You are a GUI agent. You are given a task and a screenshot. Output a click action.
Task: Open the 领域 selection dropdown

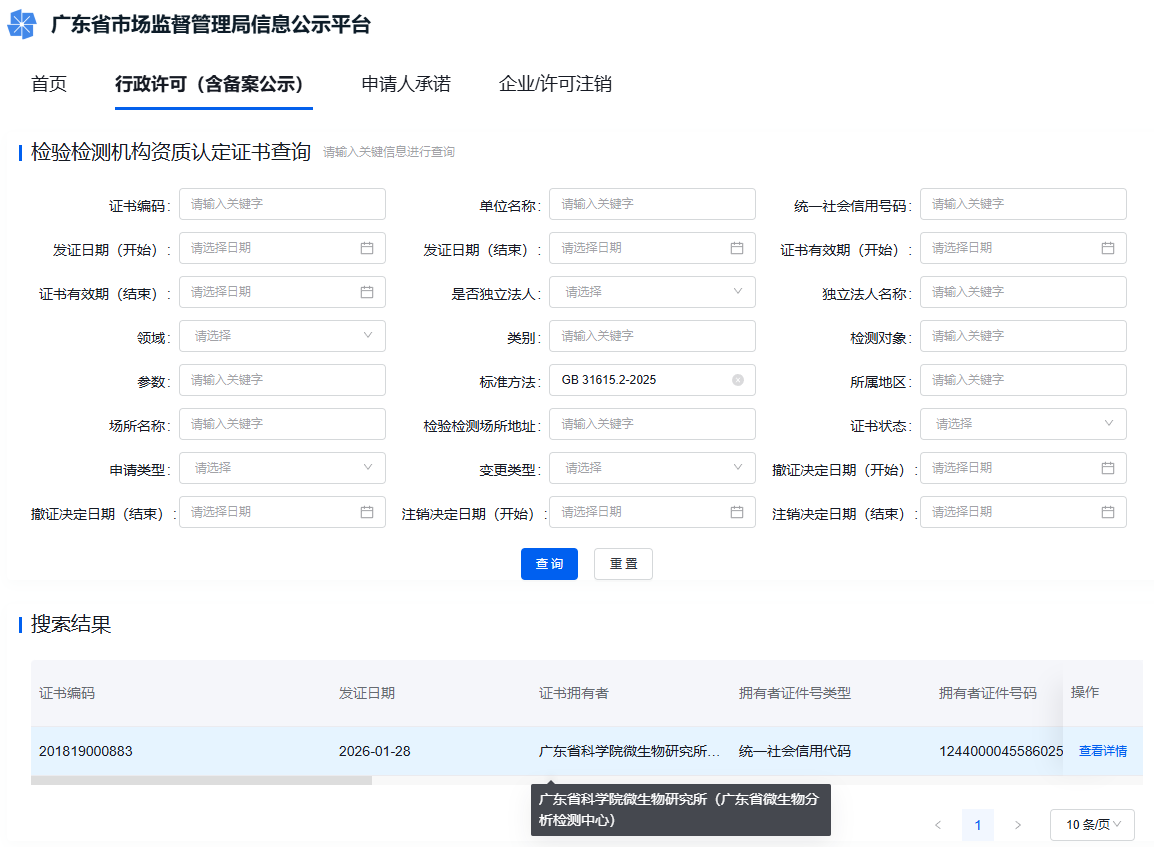pyautogui.click(x=282, y=335)
